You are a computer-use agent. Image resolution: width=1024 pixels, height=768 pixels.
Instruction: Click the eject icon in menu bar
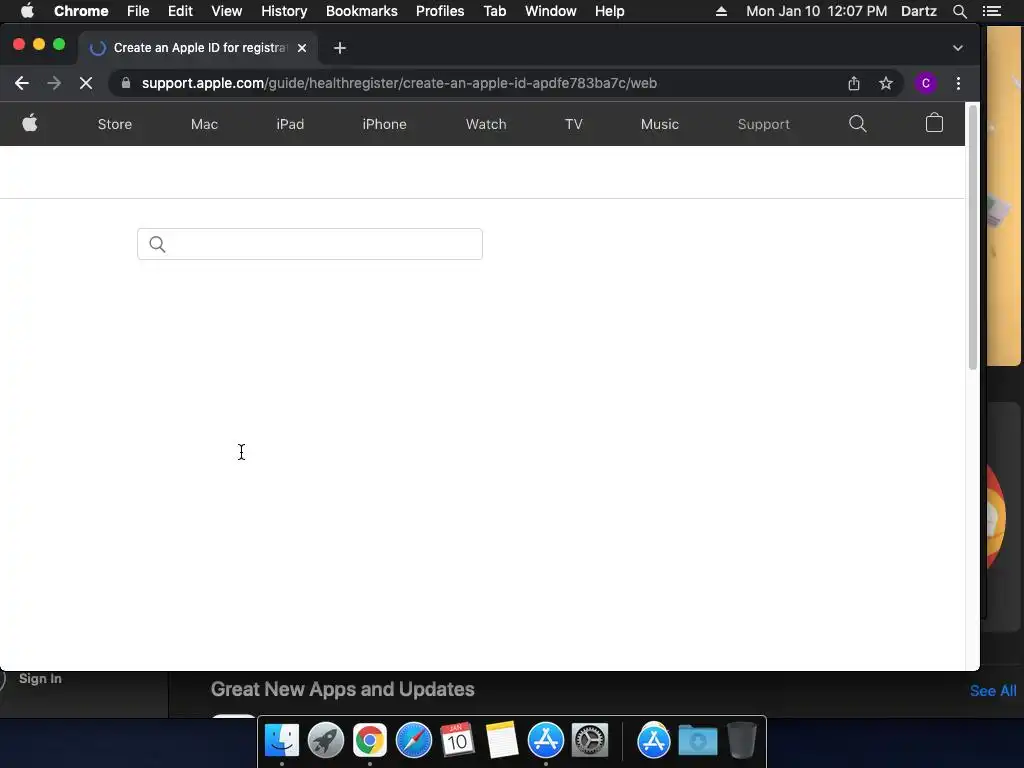(x=721, y=11)
